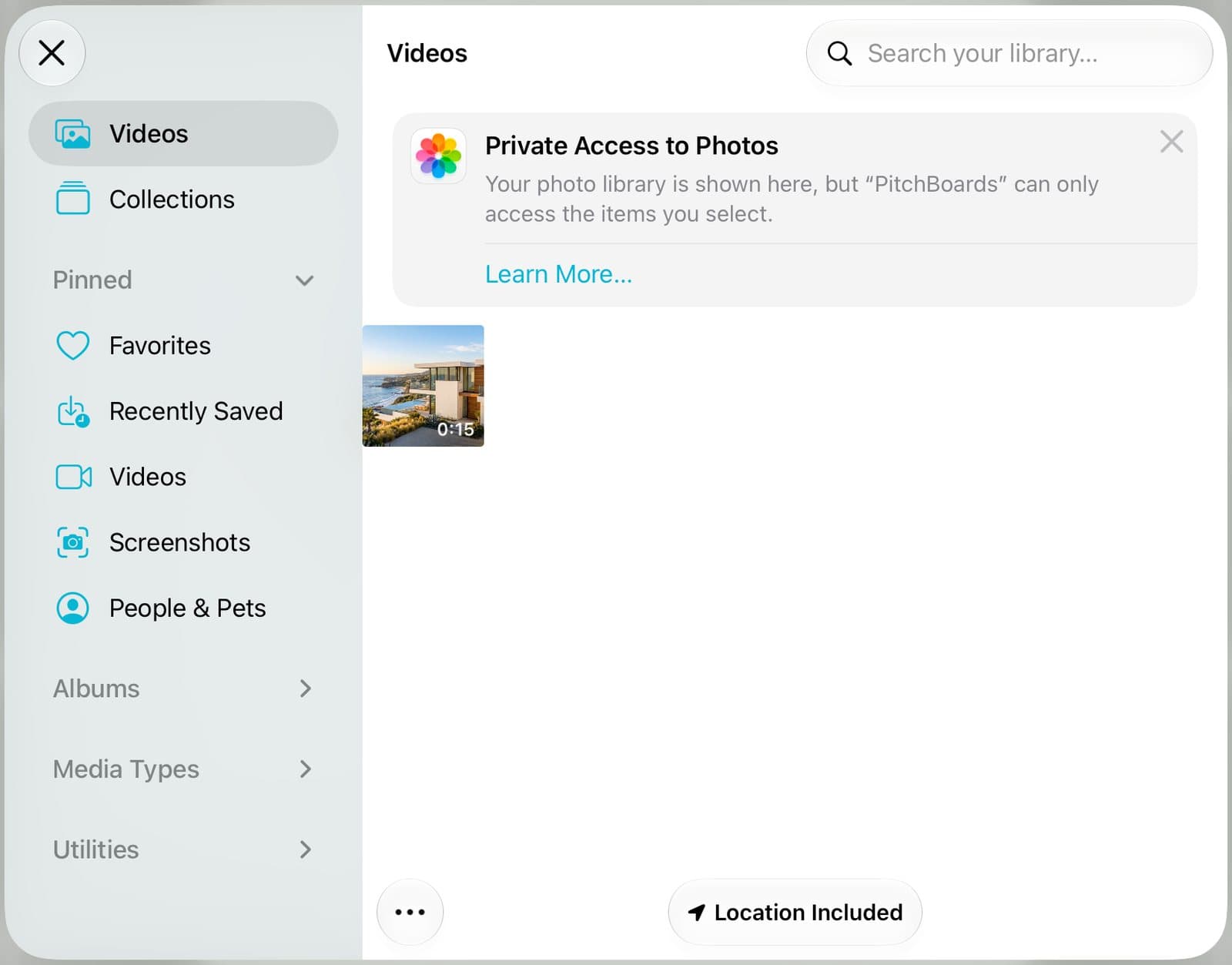Screen dimensions: 1232x965
Task: Select the 0:15 beach house video thumbnail
Action: click(x=423, y=386)
